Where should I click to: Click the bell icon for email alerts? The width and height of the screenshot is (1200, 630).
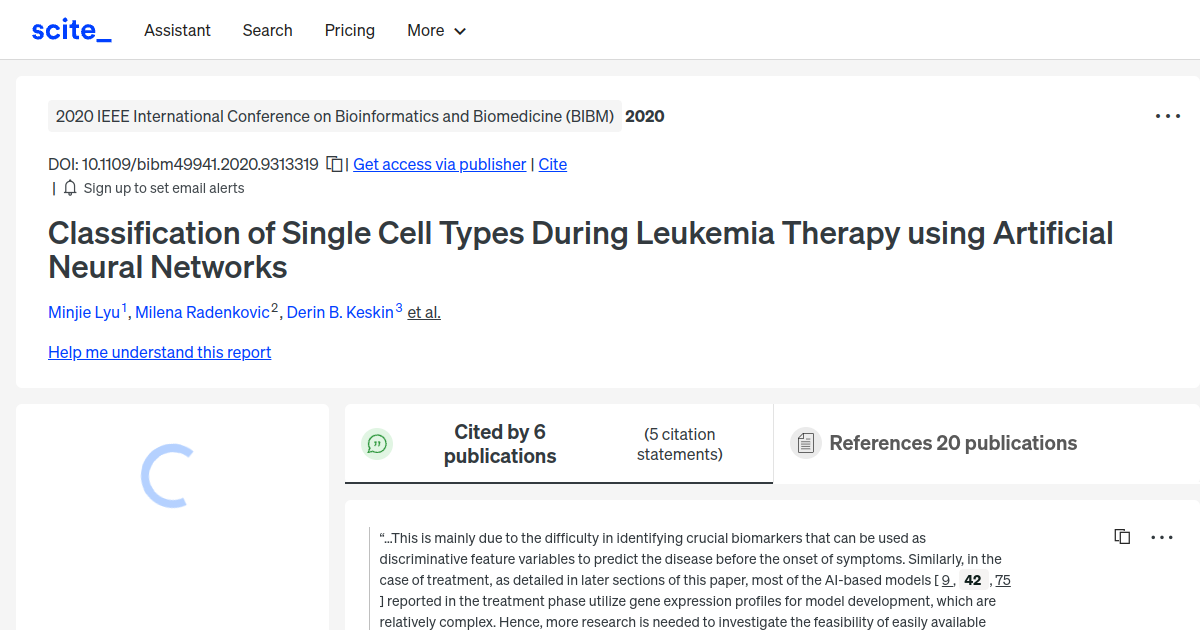(69, 187)
